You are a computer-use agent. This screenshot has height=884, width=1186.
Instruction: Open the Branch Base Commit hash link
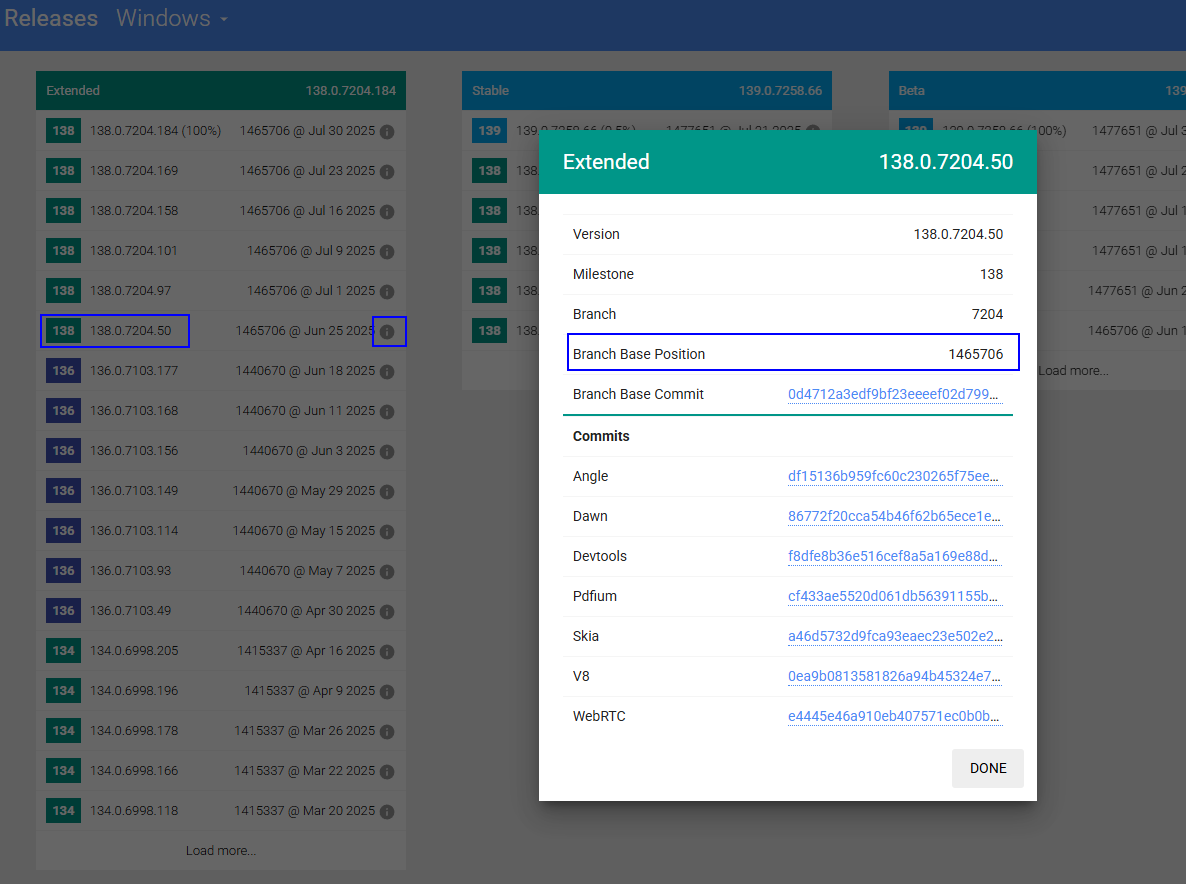pos(894,394)
